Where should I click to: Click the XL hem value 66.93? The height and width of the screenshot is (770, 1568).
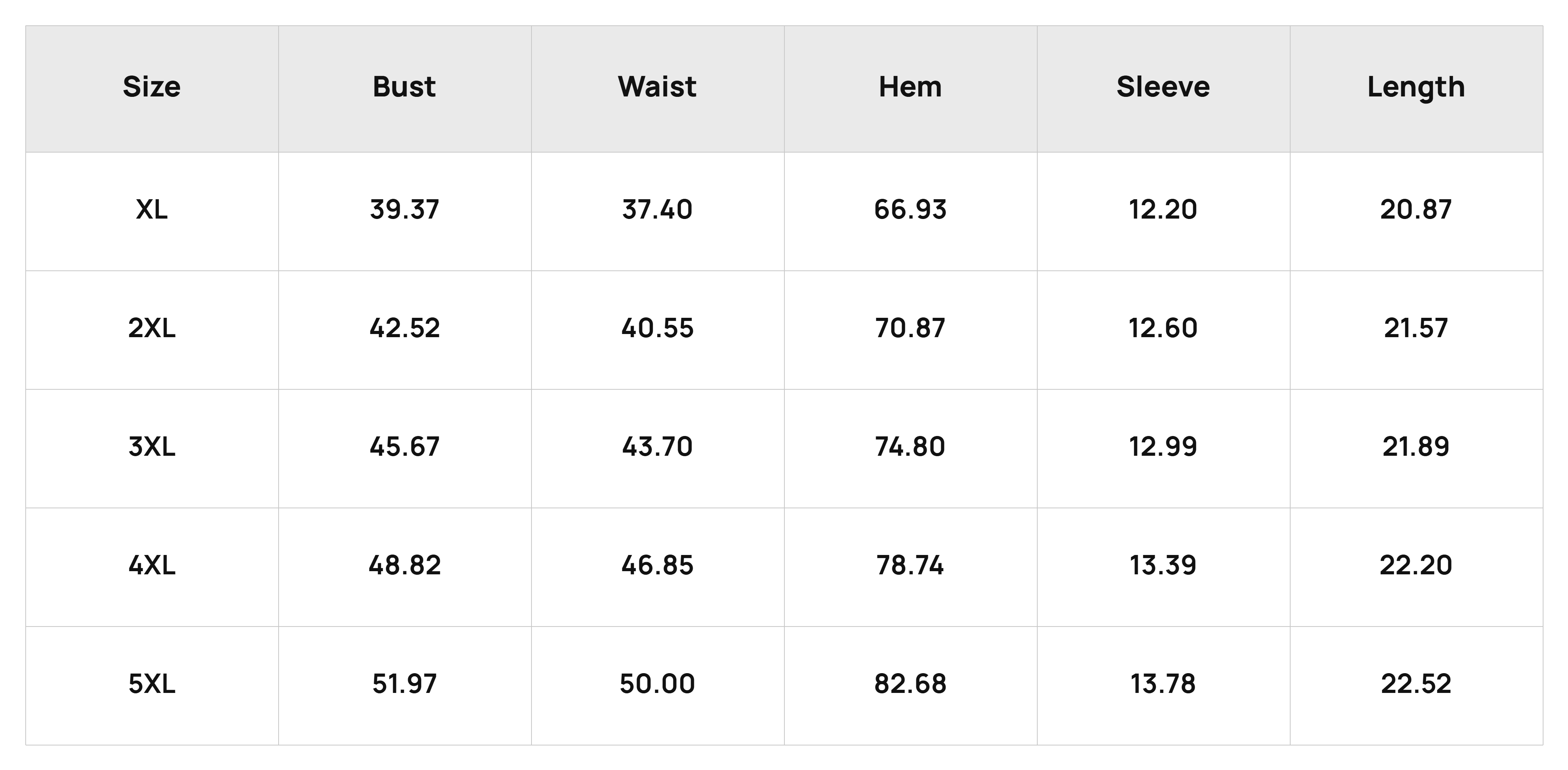pos(910,210)
